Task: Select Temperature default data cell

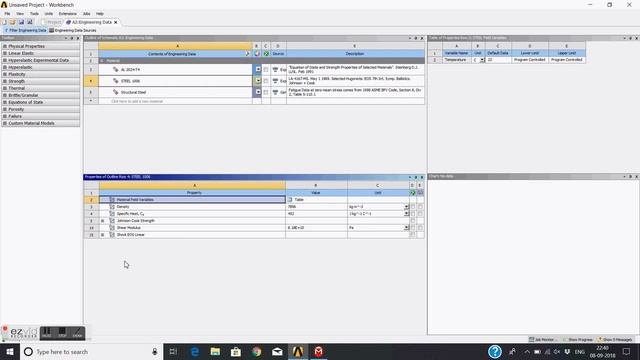Action: pos(498,60)
